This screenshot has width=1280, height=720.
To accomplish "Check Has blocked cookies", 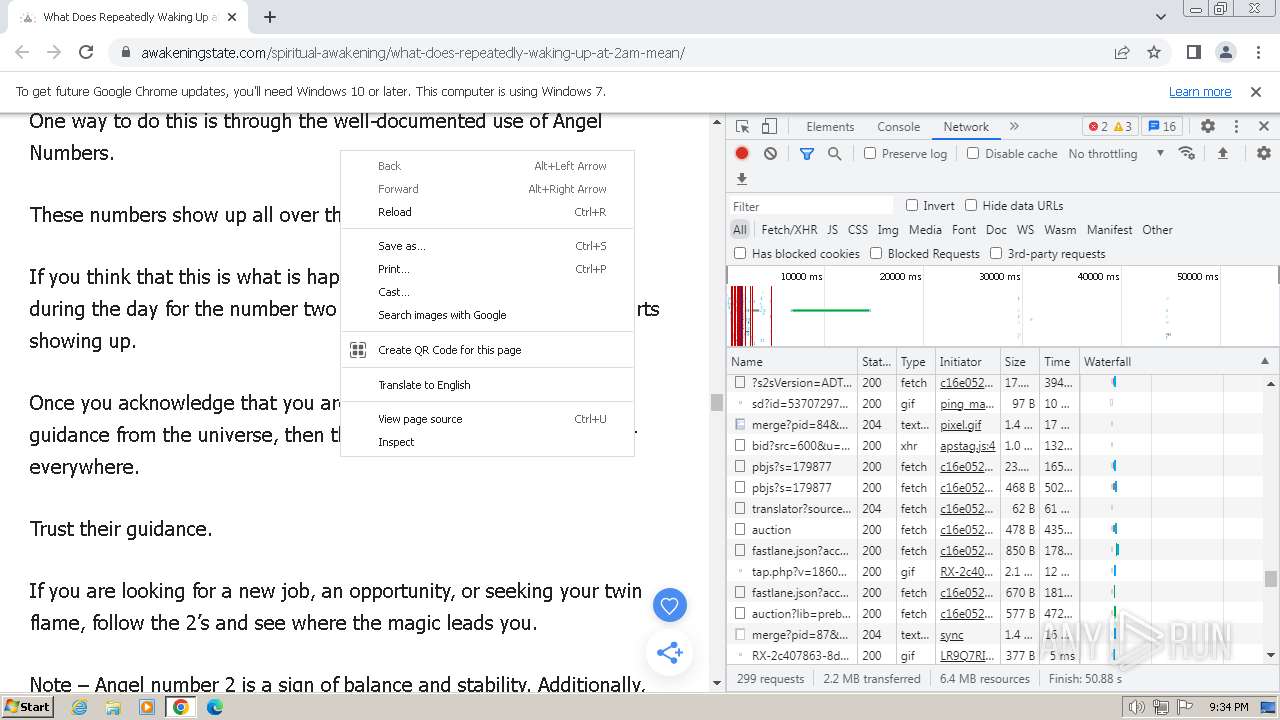I will click(x=740, y=254).
